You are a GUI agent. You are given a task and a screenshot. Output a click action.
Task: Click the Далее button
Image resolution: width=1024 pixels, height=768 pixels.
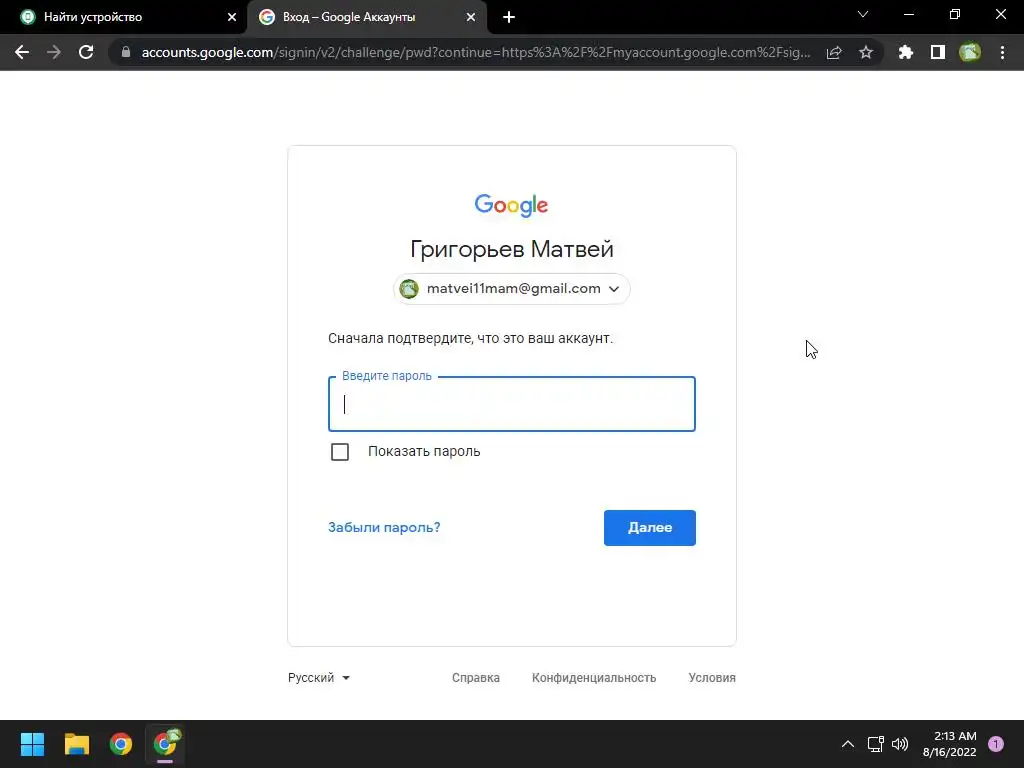click(x=650, y=528)
